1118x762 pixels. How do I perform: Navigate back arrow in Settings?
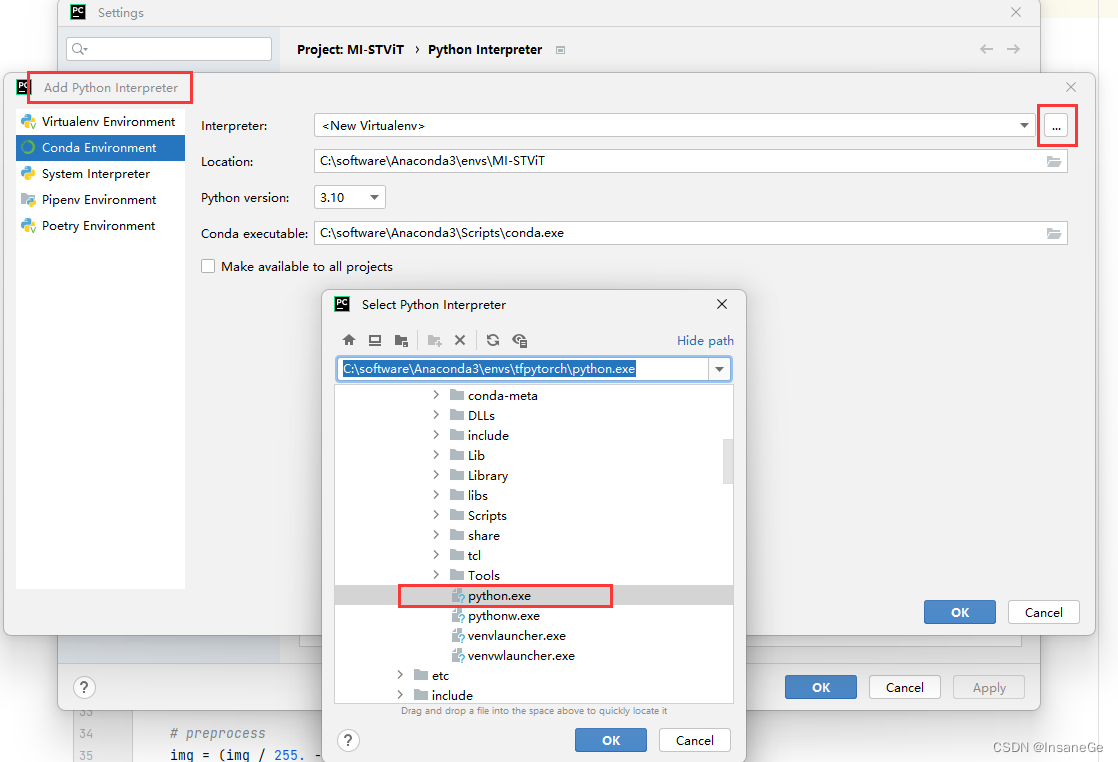[987, 49]
